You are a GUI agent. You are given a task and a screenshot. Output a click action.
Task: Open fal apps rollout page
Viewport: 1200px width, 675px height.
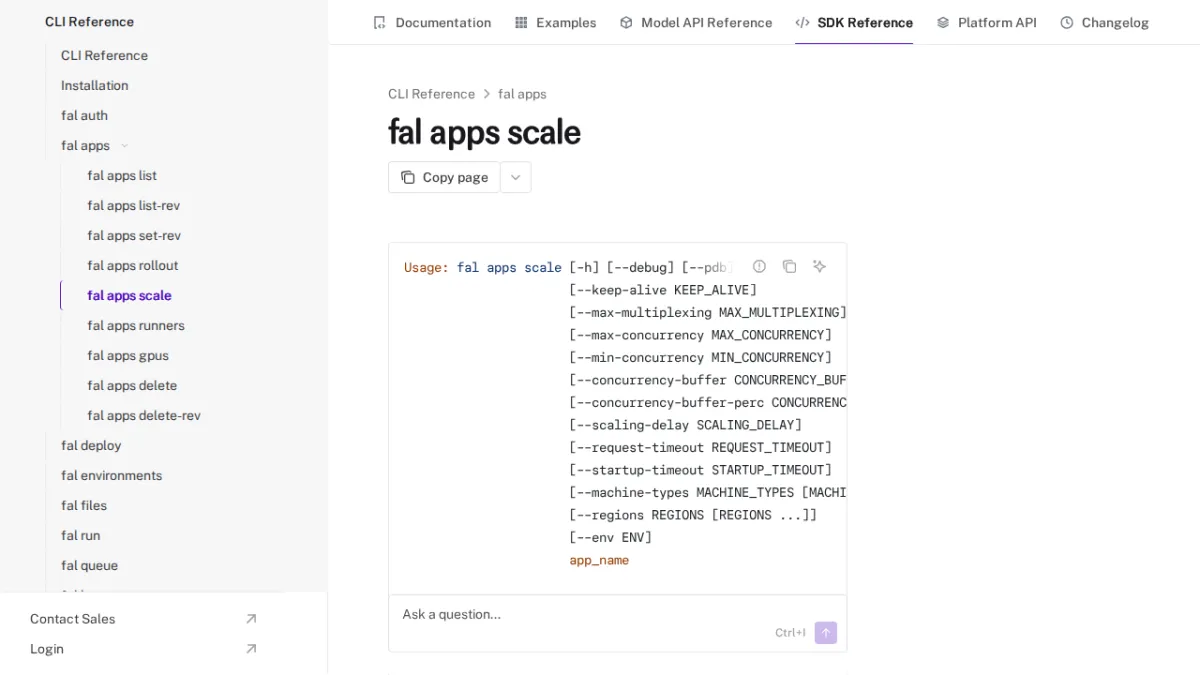tap(132, 265)
